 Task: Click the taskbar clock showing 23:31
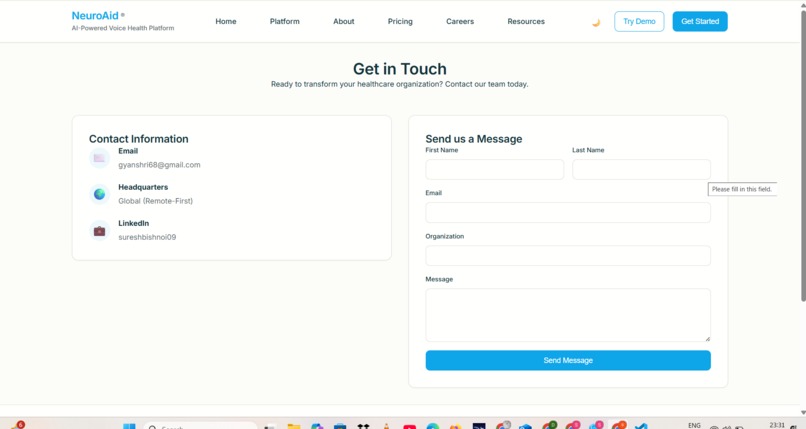pos(777,425)
